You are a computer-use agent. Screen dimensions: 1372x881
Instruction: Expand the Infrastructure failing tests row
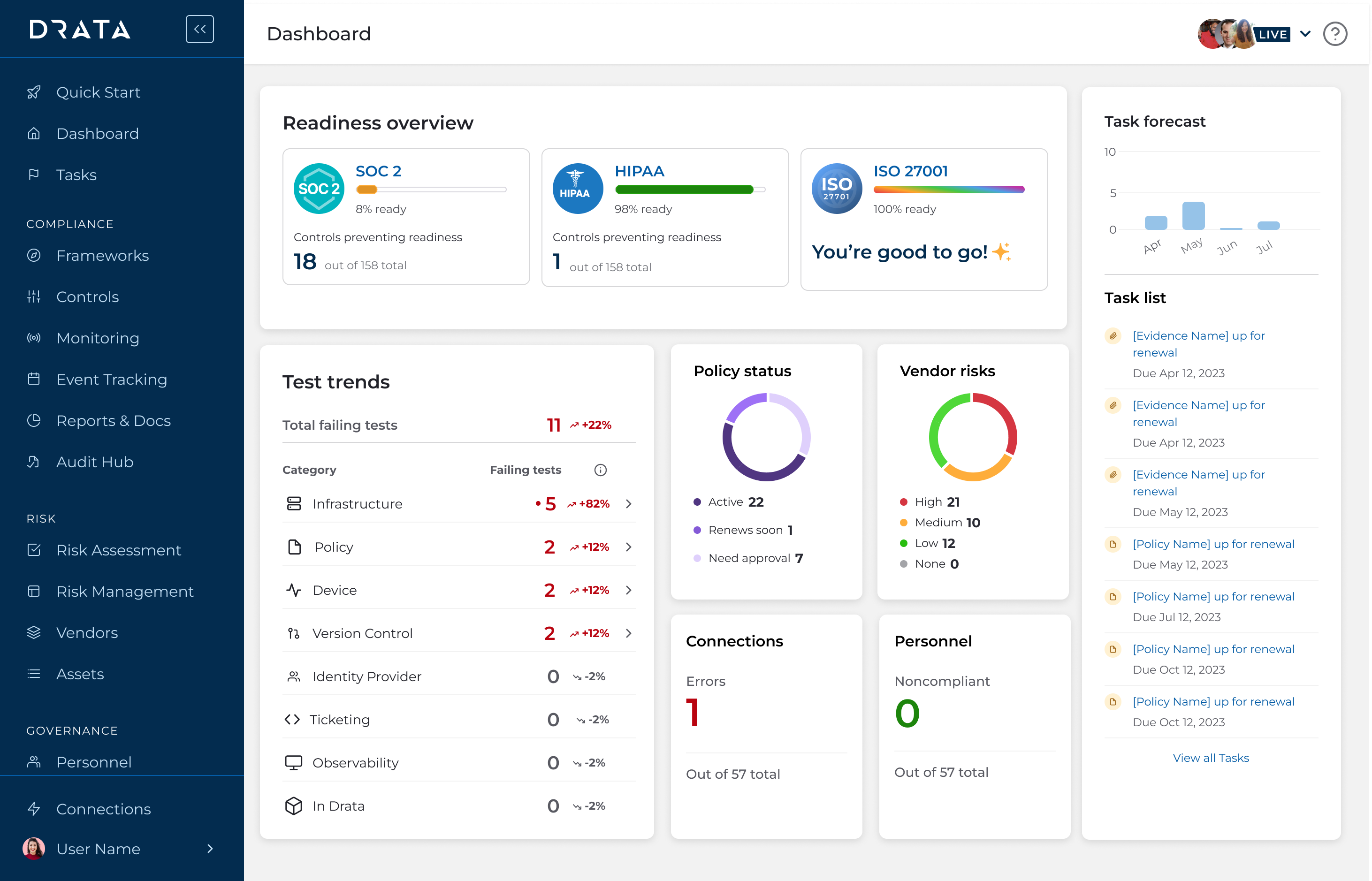click(x=628, y=504)
